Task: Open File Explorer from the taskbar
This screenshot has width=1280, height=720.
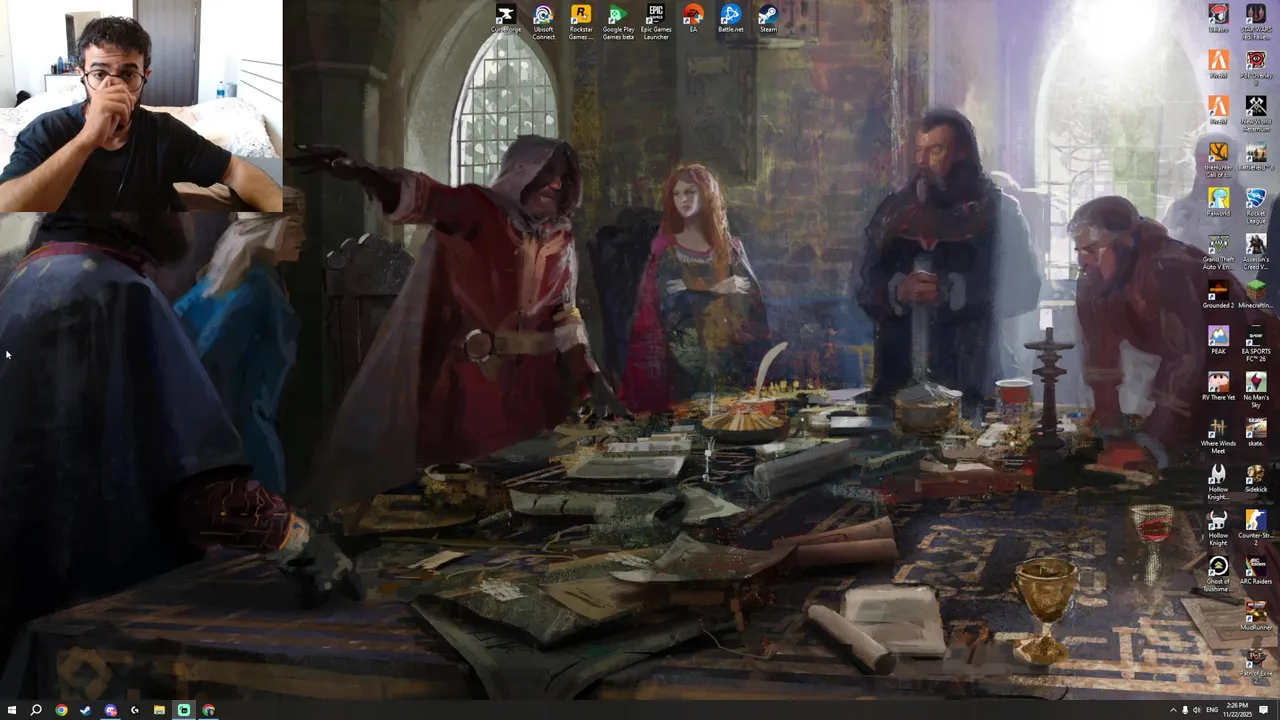Action: 159,710
